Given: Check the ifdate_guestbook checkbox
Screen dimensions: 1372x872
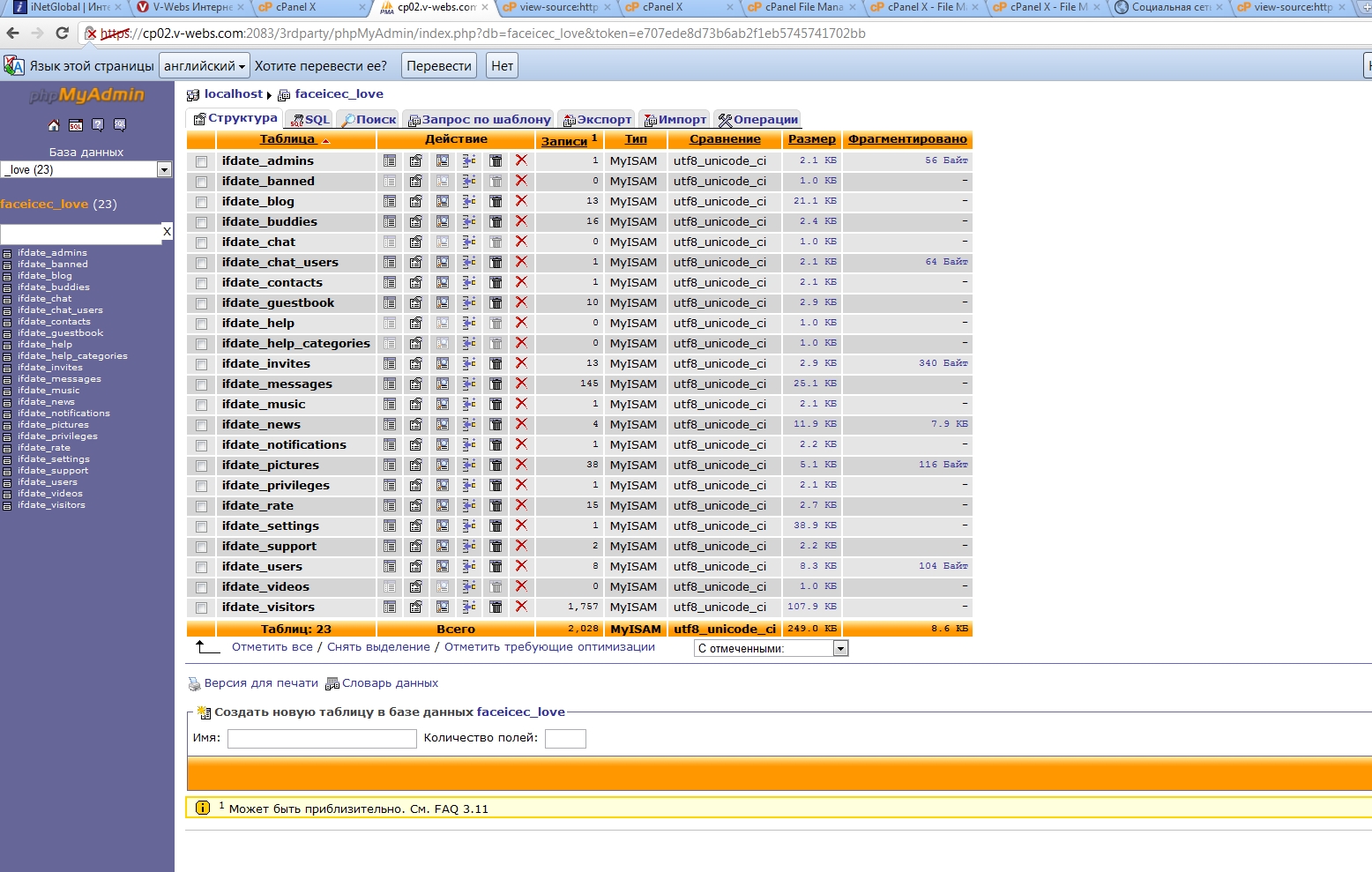Looking at the screenshot, I should (202, 303).
